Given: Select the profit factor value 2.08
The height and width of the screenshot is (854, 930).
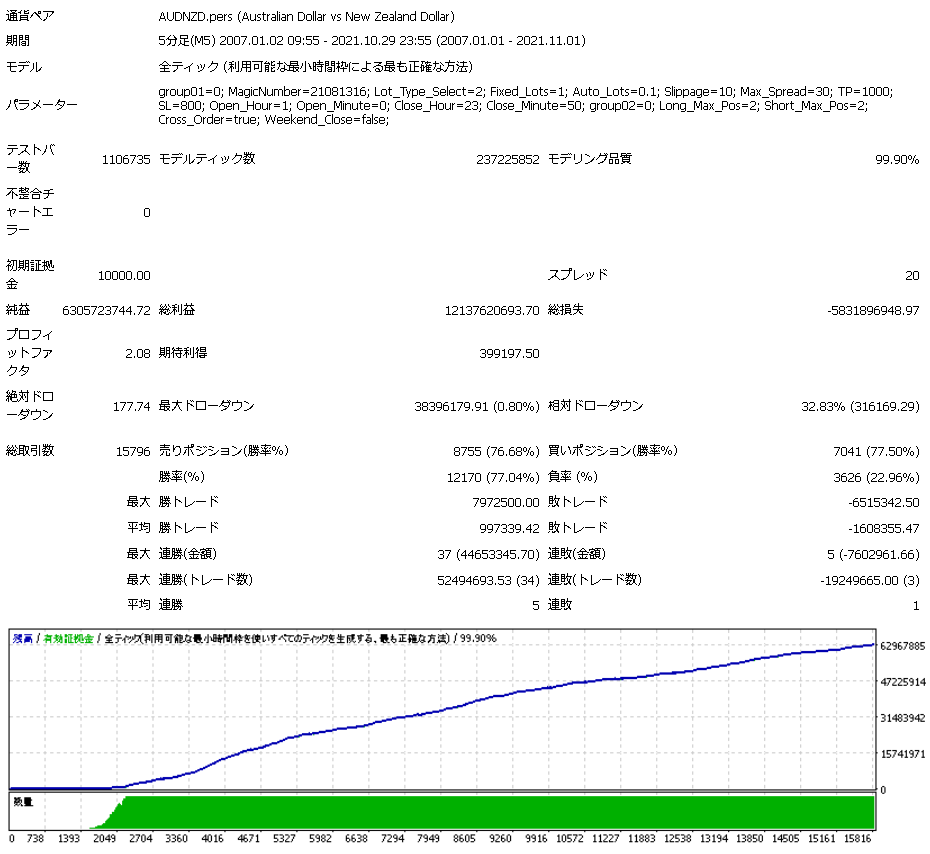Looking at the screenshot, I should click(138, 353).
